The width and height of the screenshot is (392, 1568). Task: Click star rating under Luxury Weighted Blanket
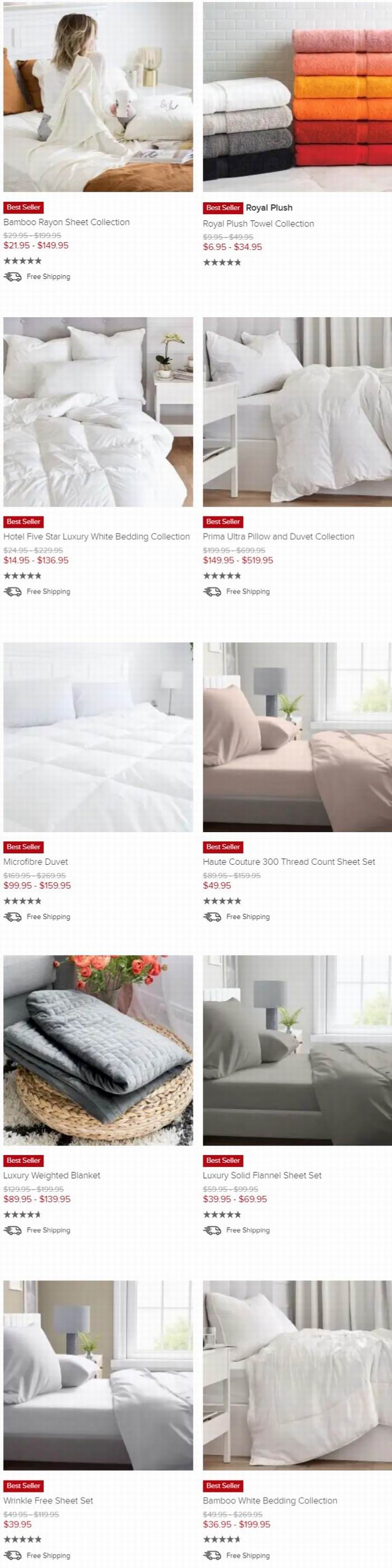(22, 1214)
